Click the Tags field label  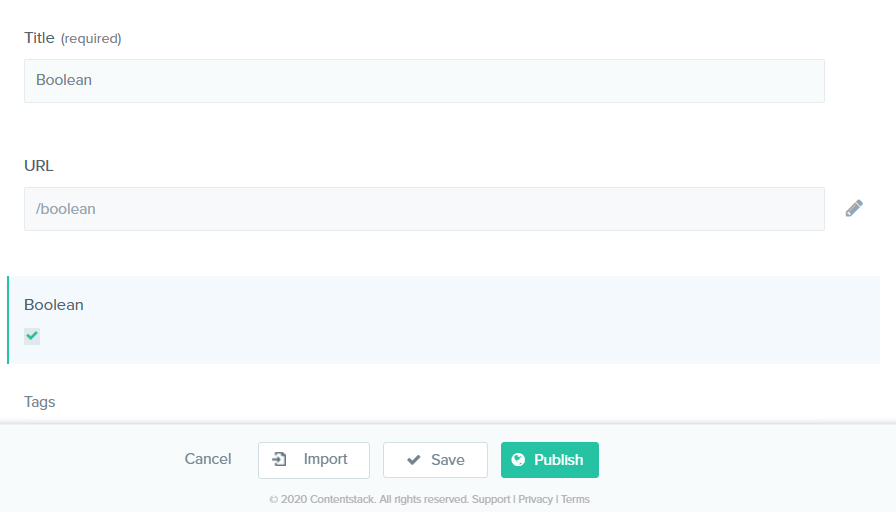pyautogui.click(x=39, y=402)
